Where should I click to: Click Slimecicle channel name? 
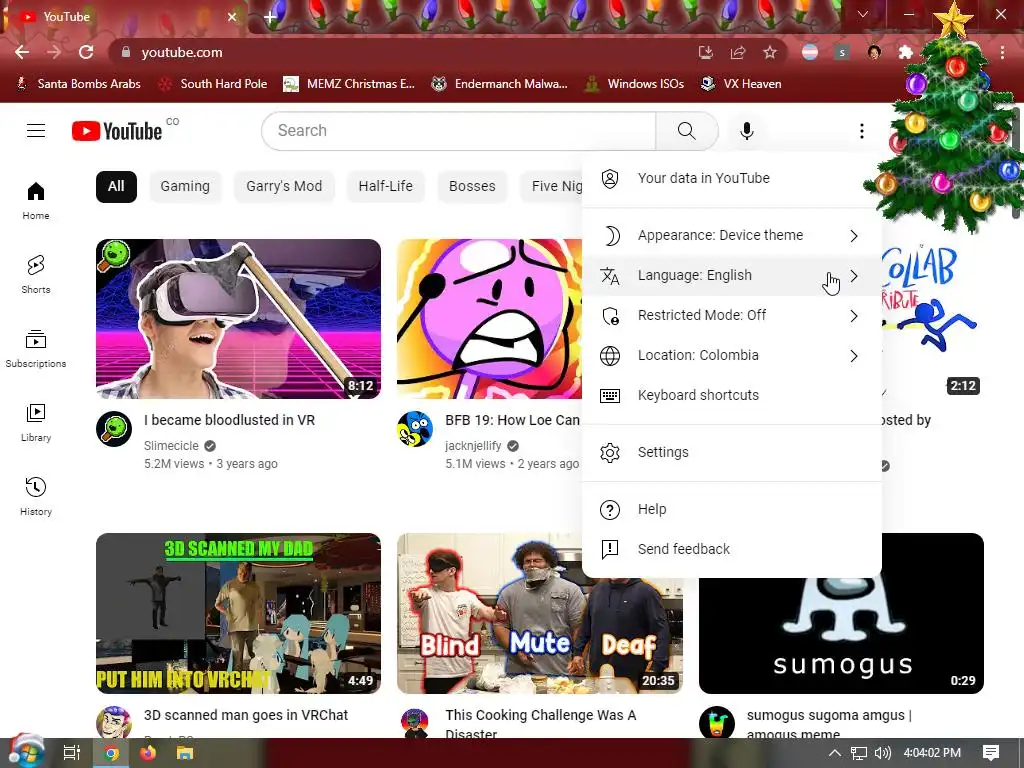(x=171, y=445)
